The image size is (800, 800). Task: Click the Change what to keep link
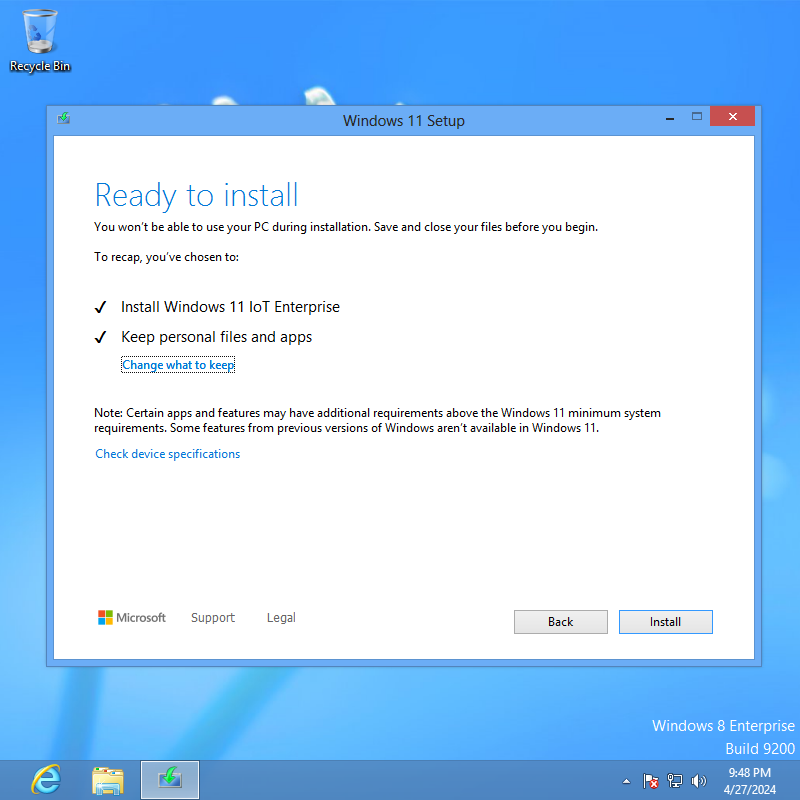click(178, 366)
